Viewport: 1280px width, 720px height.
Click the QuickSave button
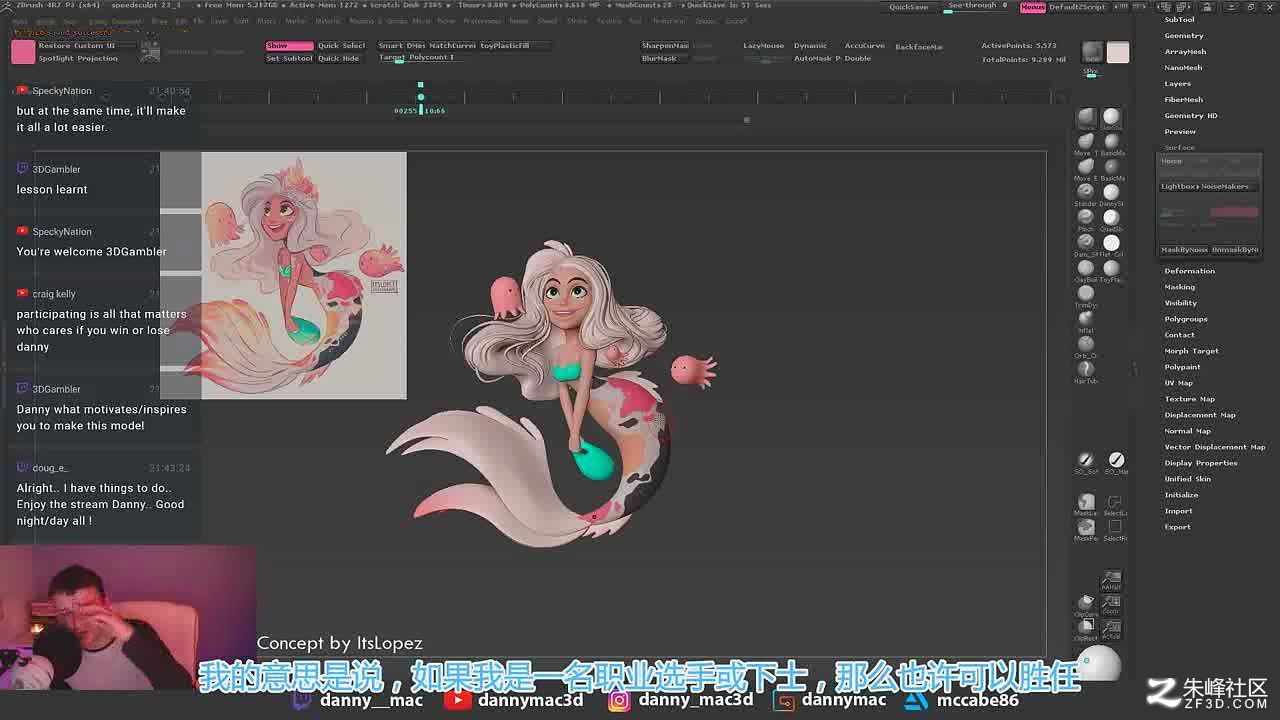point(909,7)
